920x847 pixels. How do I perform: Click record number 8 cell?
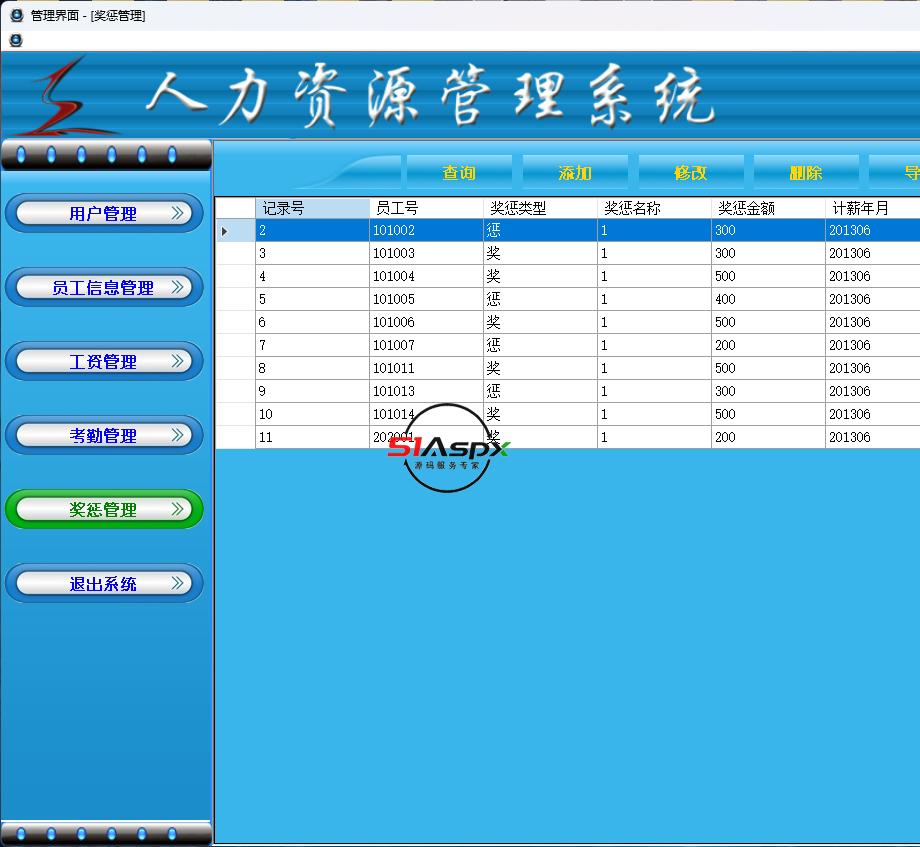click(x=312, y=368)
